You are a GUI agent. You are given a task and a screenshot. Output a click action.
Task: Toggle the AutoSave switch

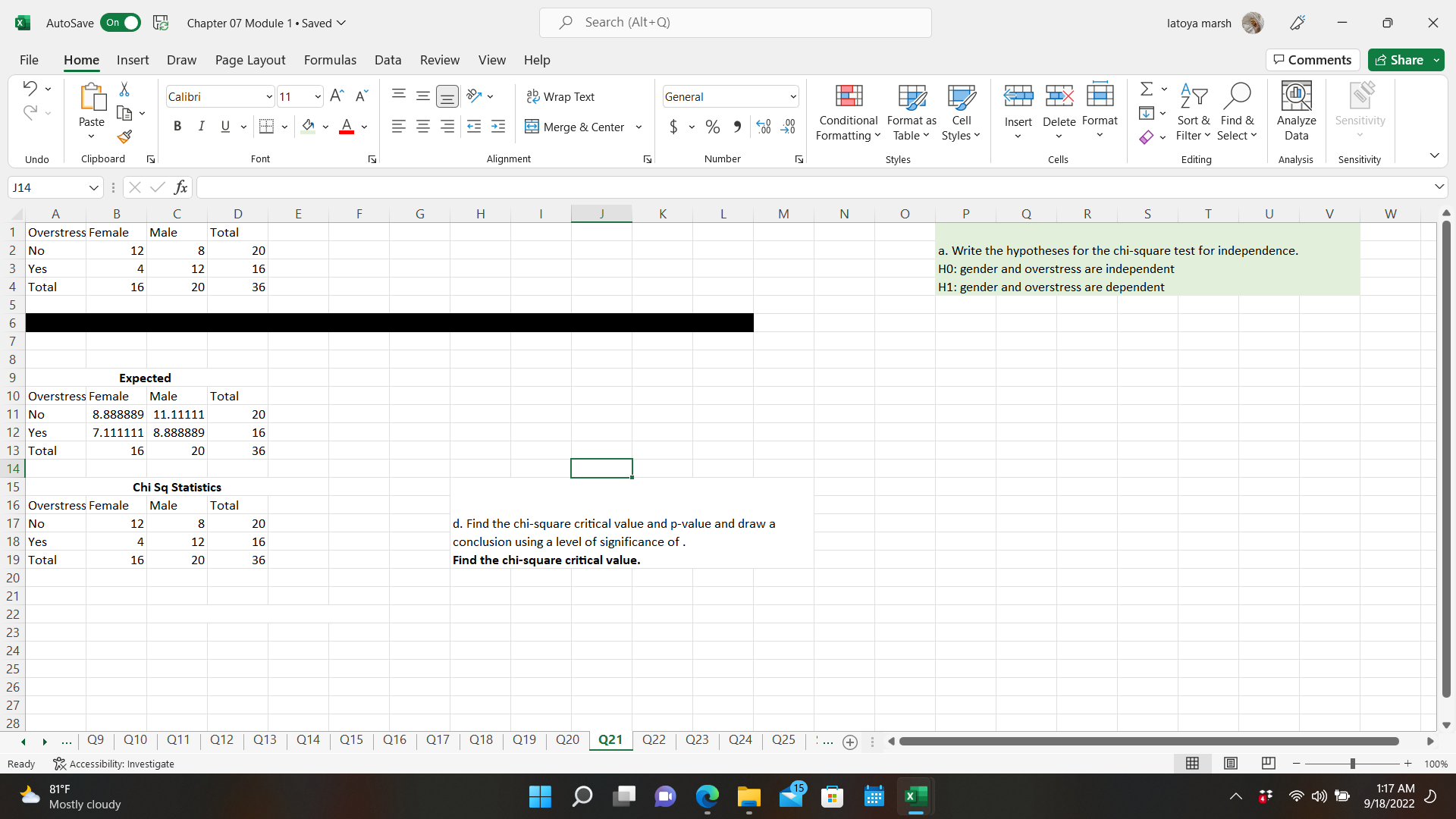[x=121, y=23]
